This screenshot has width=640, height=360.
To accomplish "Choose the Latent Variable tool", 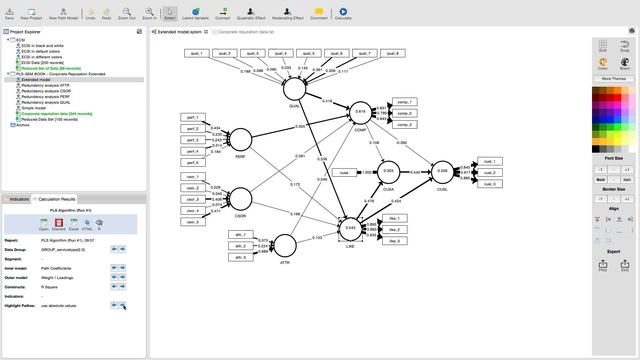I will click(x=196, y=13).
